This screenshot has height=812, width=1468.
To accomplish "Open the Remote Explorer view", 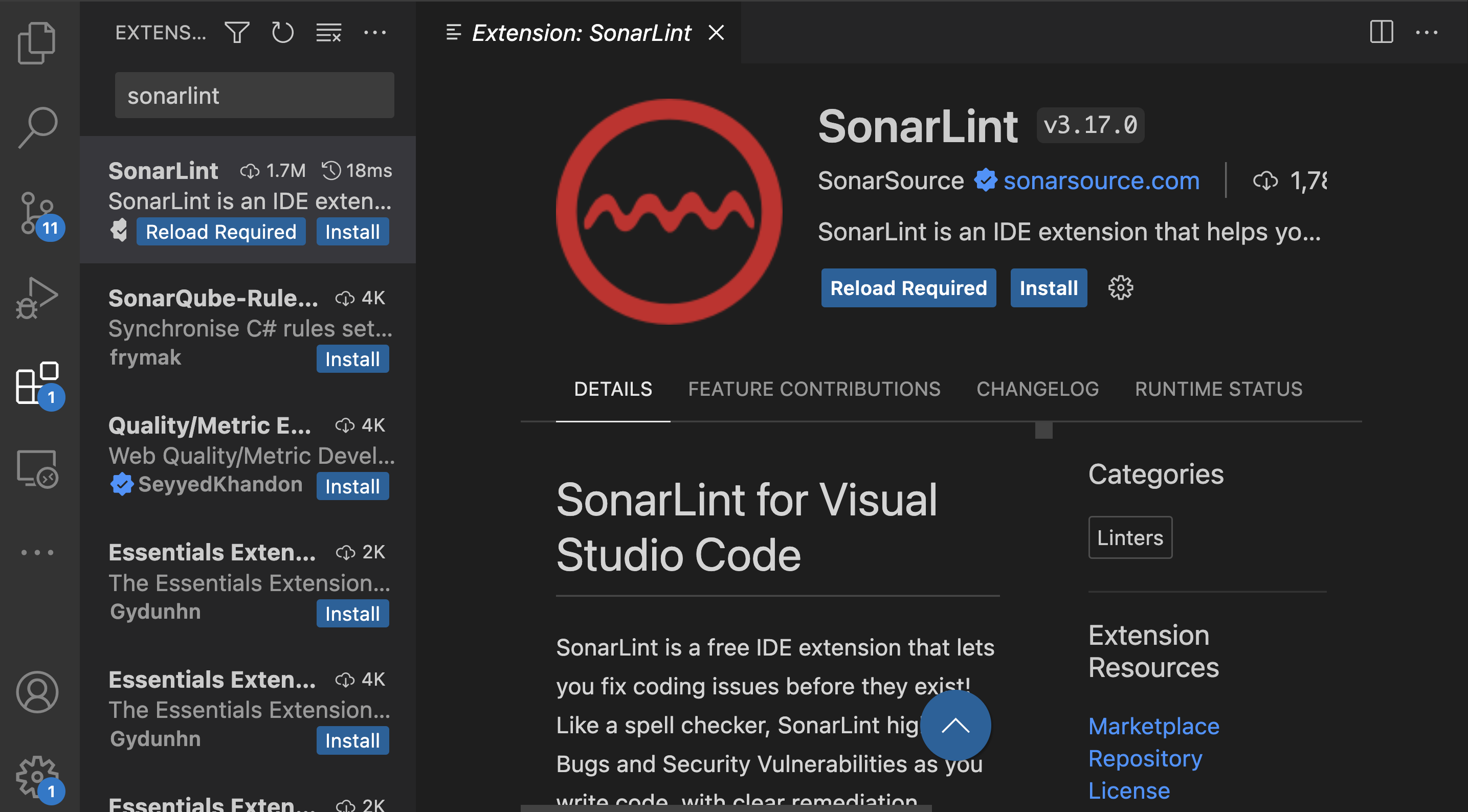I will (x=37, y=468).
